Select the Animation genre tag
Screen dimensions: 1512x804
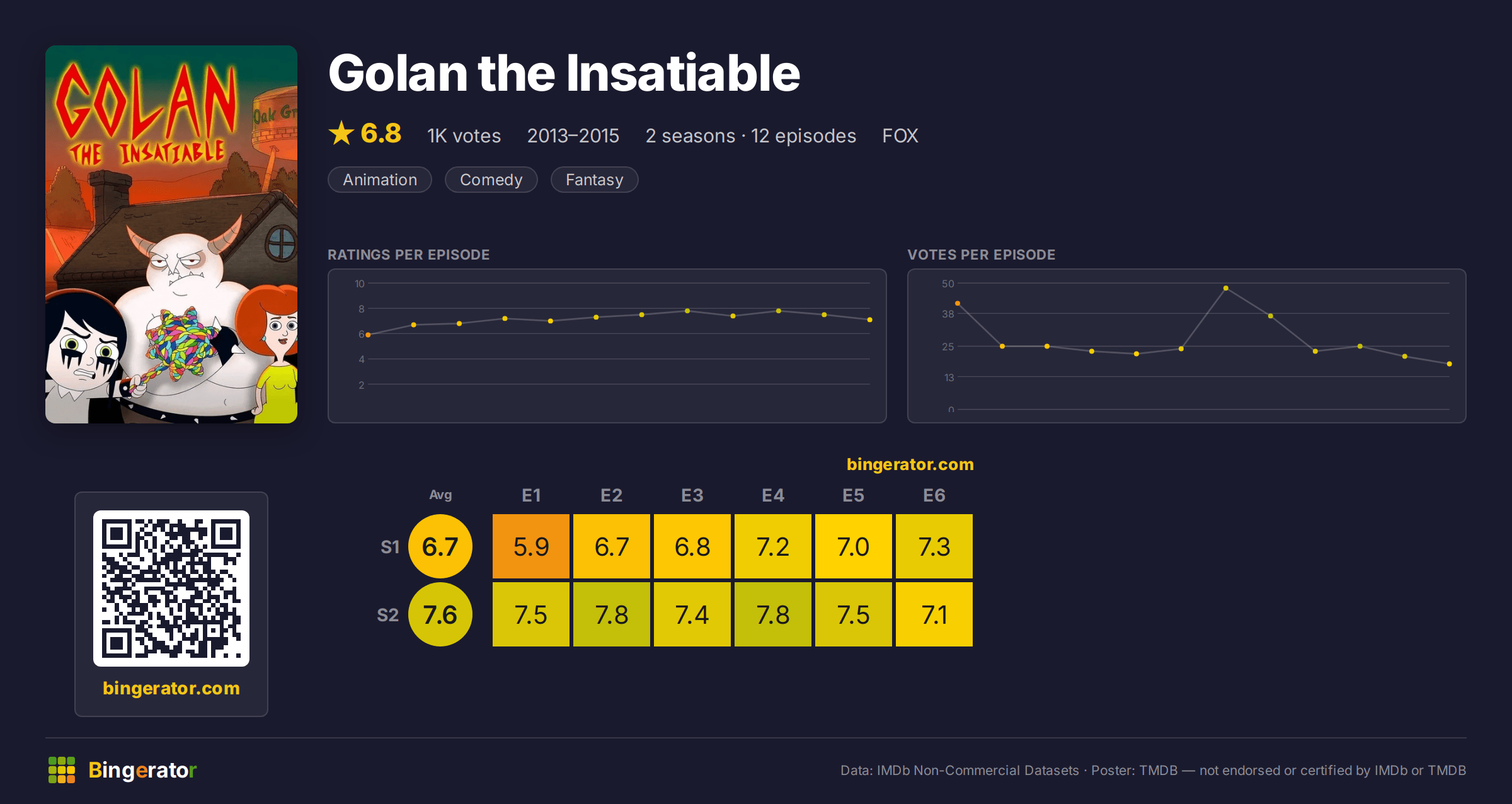[380, 180]
